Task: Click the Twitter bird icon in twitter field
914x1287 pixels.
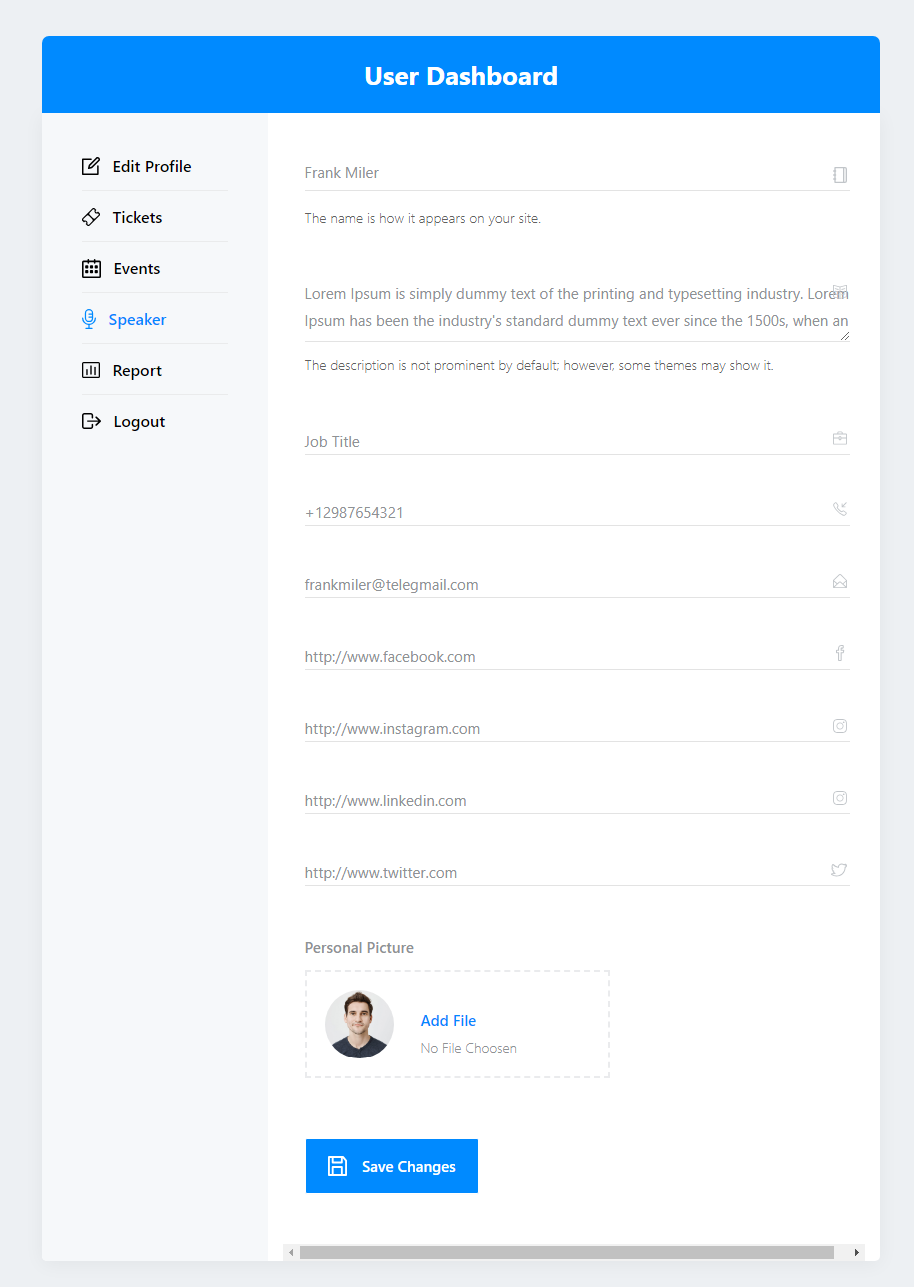Action: (839, 870)
